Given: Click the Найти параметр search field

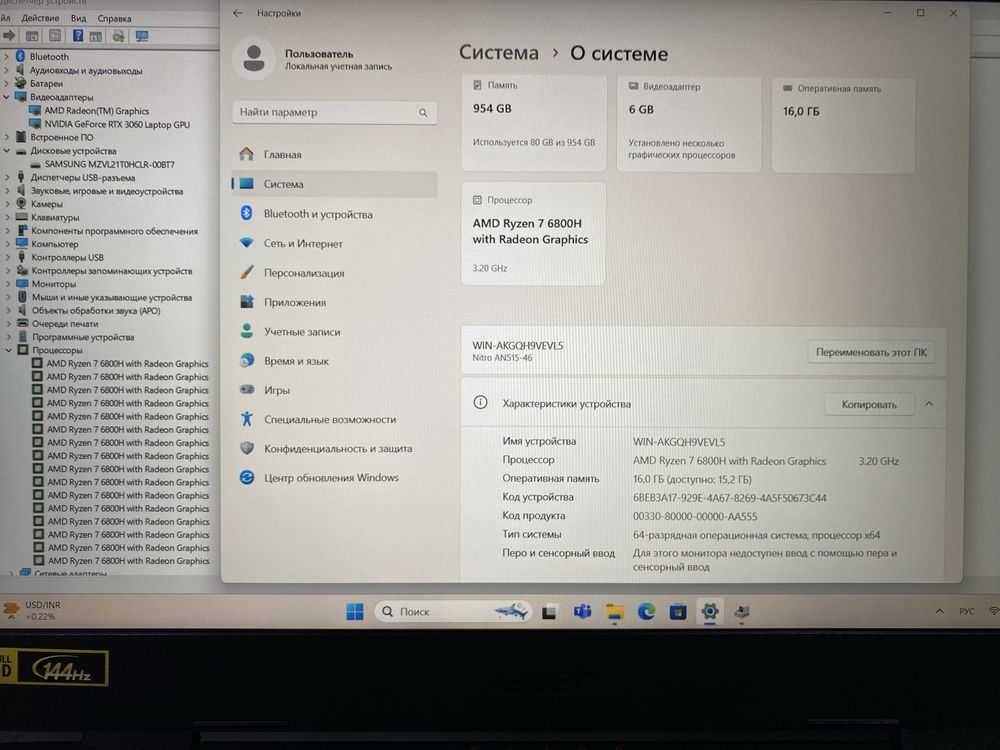Looking at the screenshot, I should pos(334,112).
